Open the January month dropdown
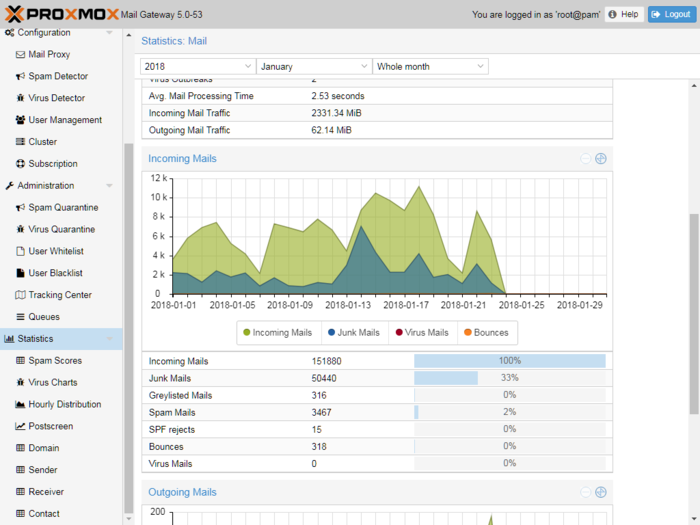The height and width of the screenshot is (525, 700). point(314,66)
